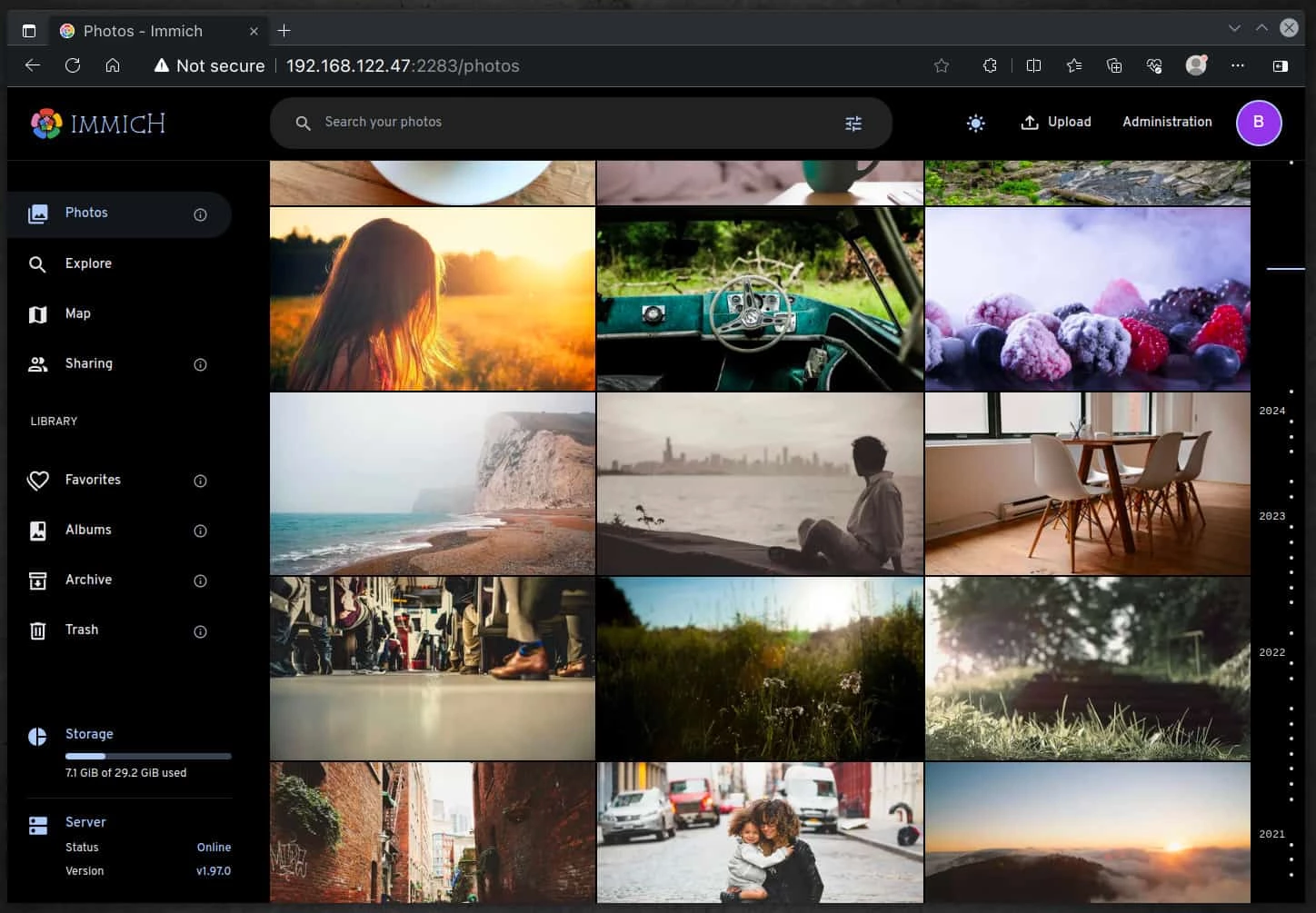Toggle light/dark theme

click(975, 123)
